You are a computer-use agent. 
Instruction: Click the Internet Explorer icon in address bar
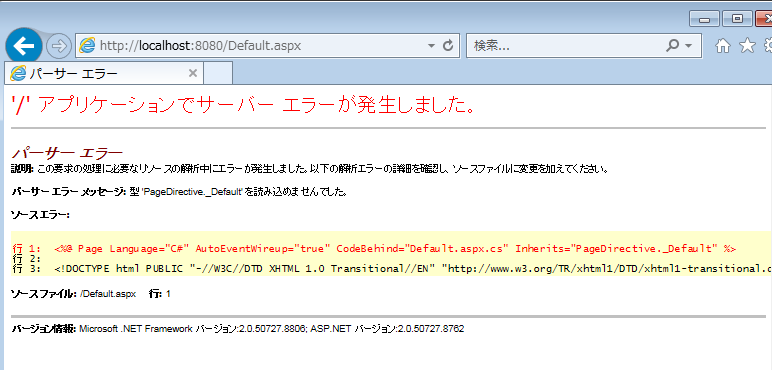pyautogui.click(x=87, y=46)
